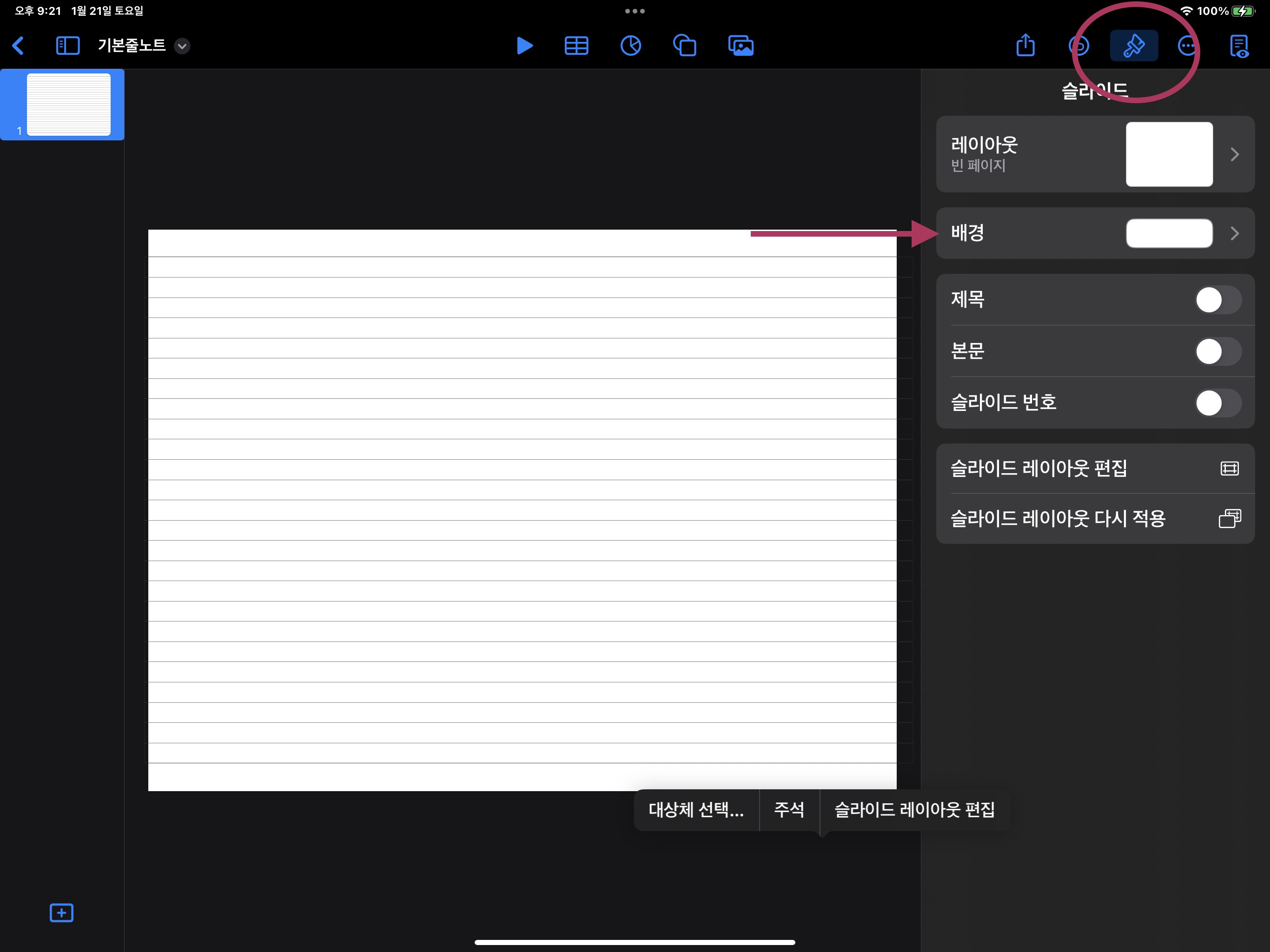
Task: Tap 슬라이드 레이아웃 편집 in the side panel
Action: click(1095, 469)
